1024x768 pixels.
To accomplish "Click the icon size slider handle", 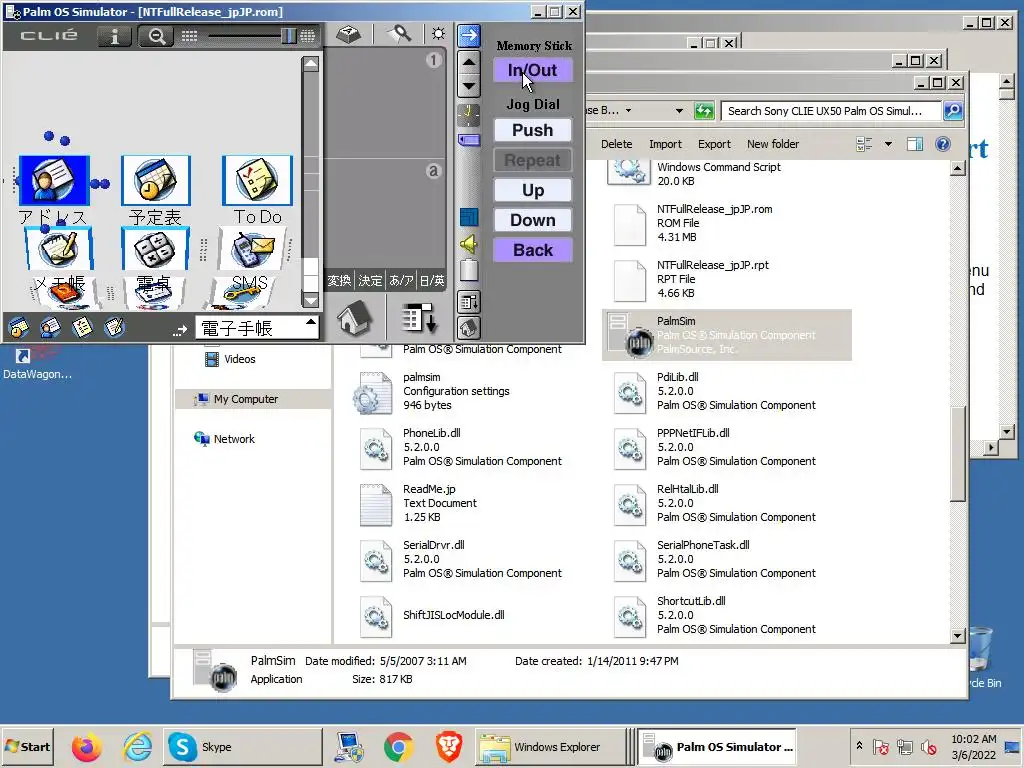I will point(289,36).
